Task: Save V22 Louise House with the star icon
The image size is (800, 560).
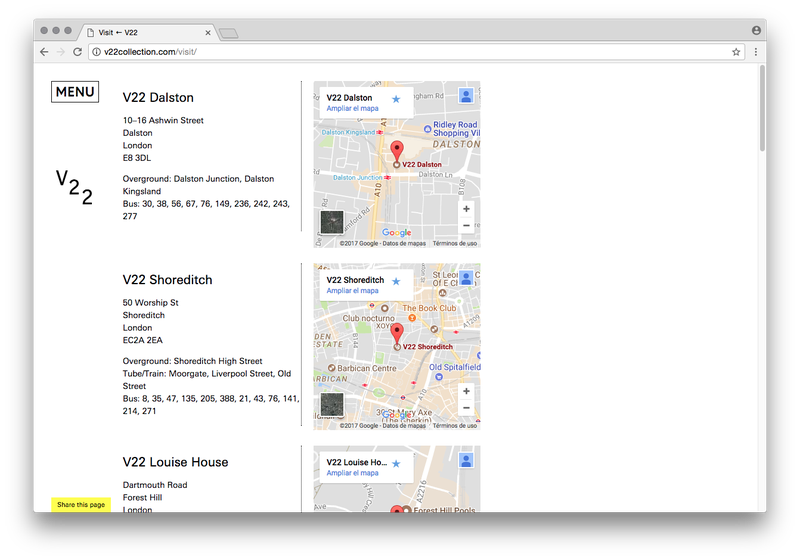Action: pos(396,464)
